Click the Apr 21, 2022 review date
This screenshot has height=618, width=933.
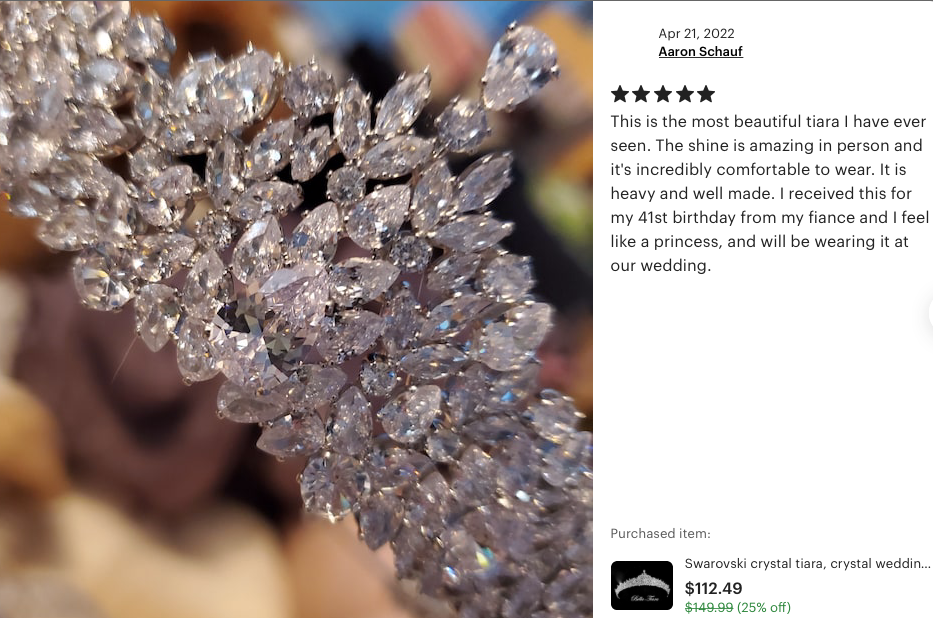click(696, 33)
